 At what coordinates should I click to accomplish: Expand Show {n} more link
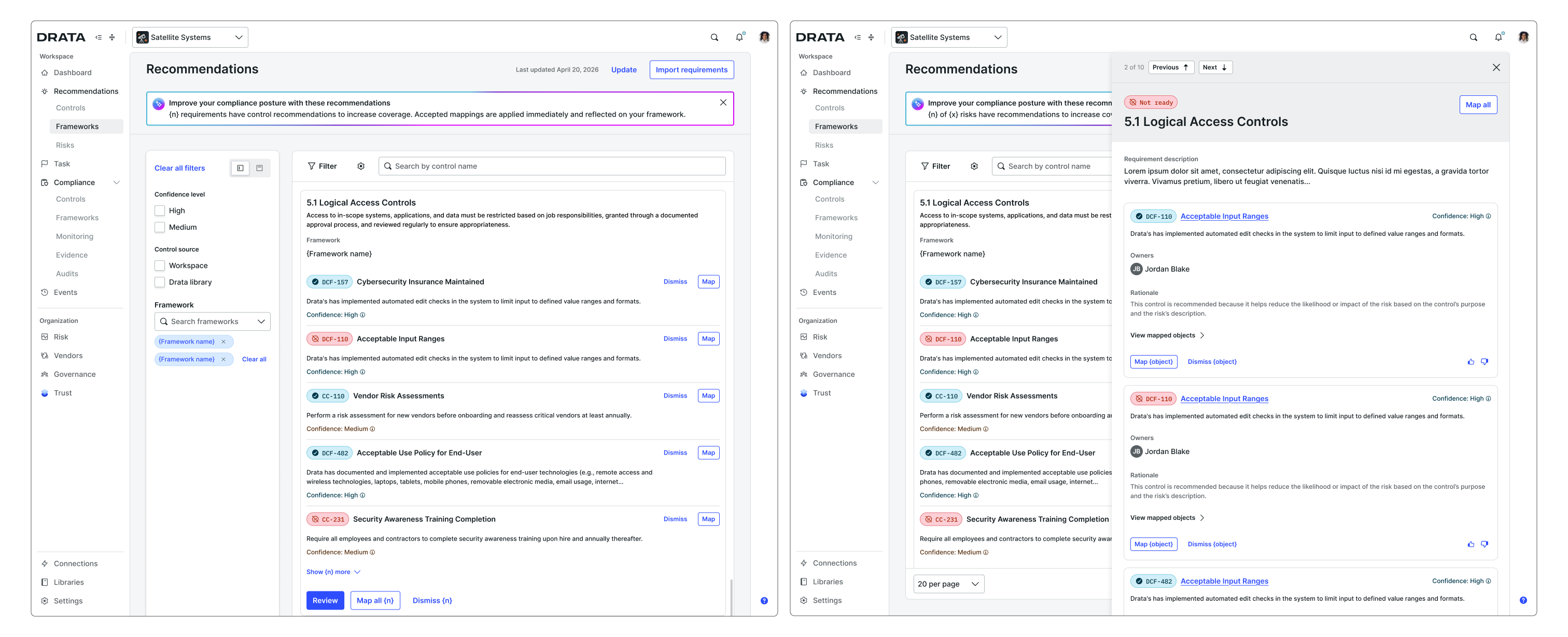(x=333, y=572)
